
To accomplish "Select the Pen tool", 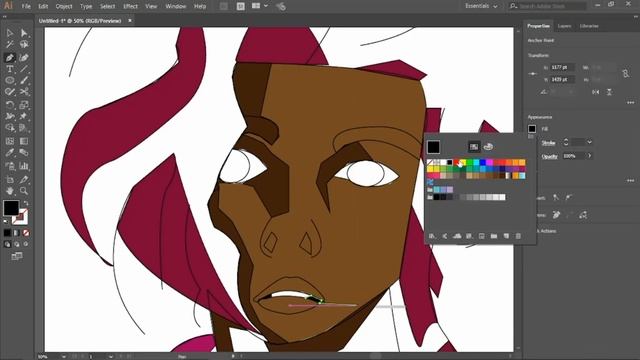I will [x=10, y=58].
